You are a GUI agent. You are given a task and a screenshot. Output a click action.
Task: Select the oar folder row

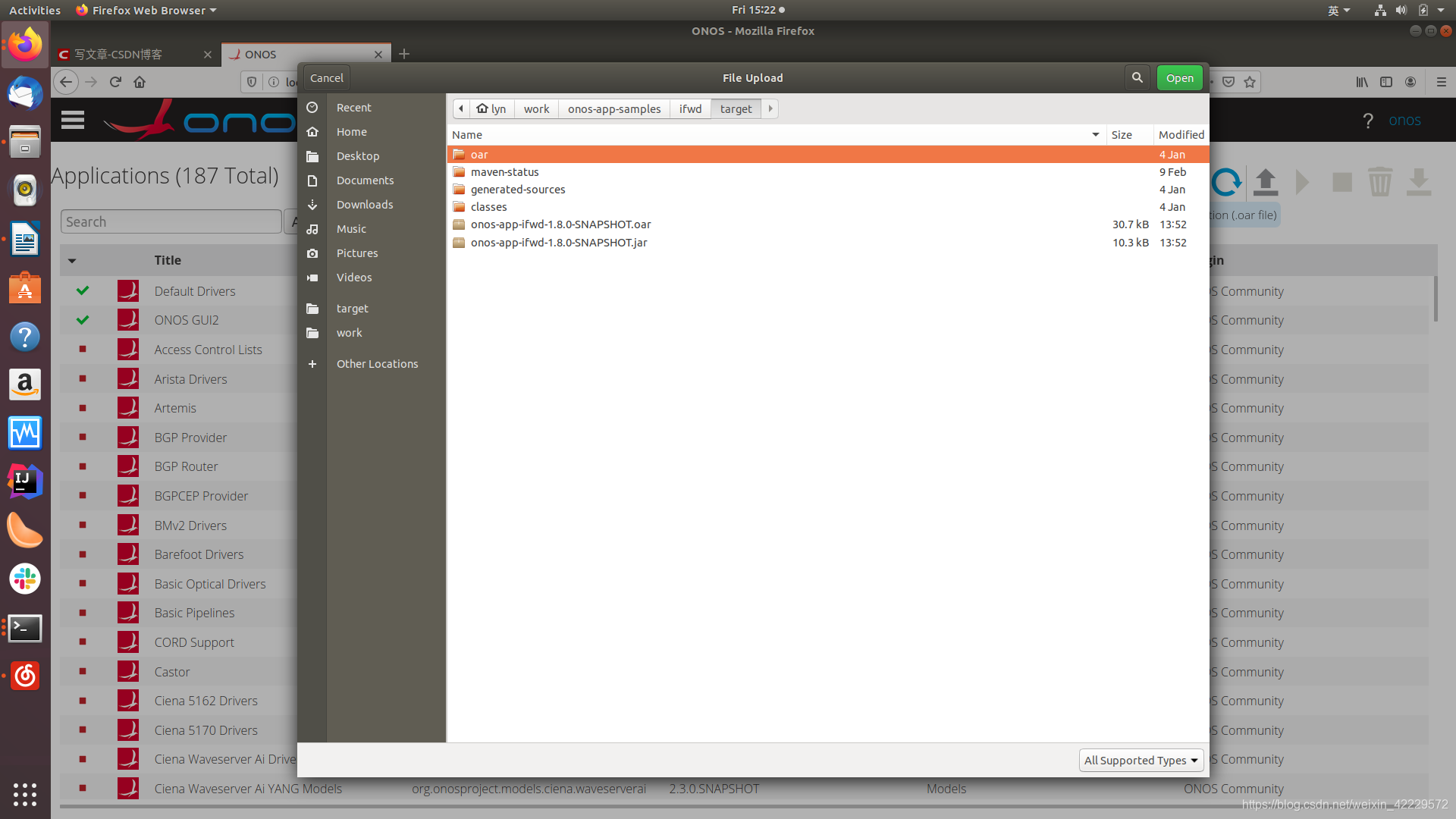[x=828, y=155]
